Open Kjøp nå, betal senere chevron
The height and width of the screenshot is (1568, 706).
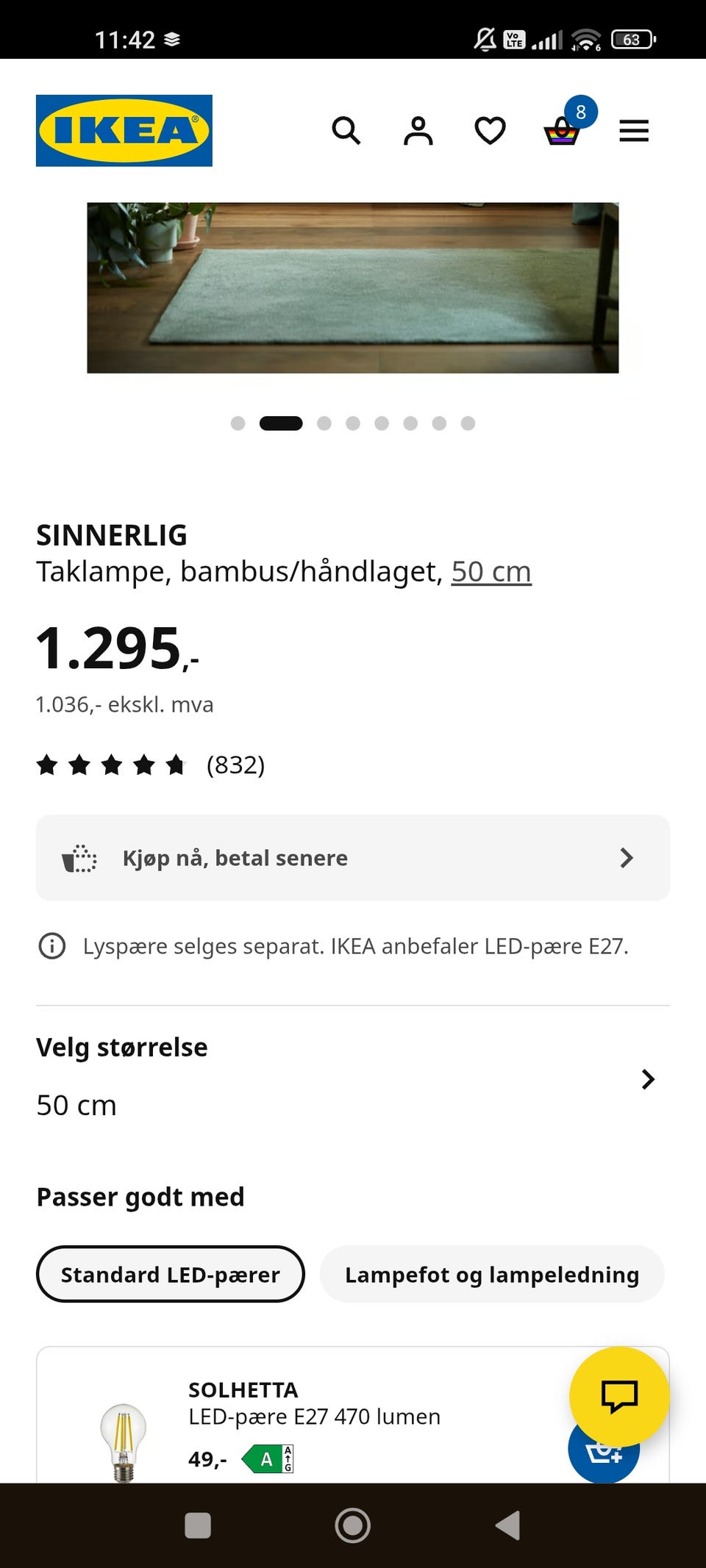pos(626,858)
